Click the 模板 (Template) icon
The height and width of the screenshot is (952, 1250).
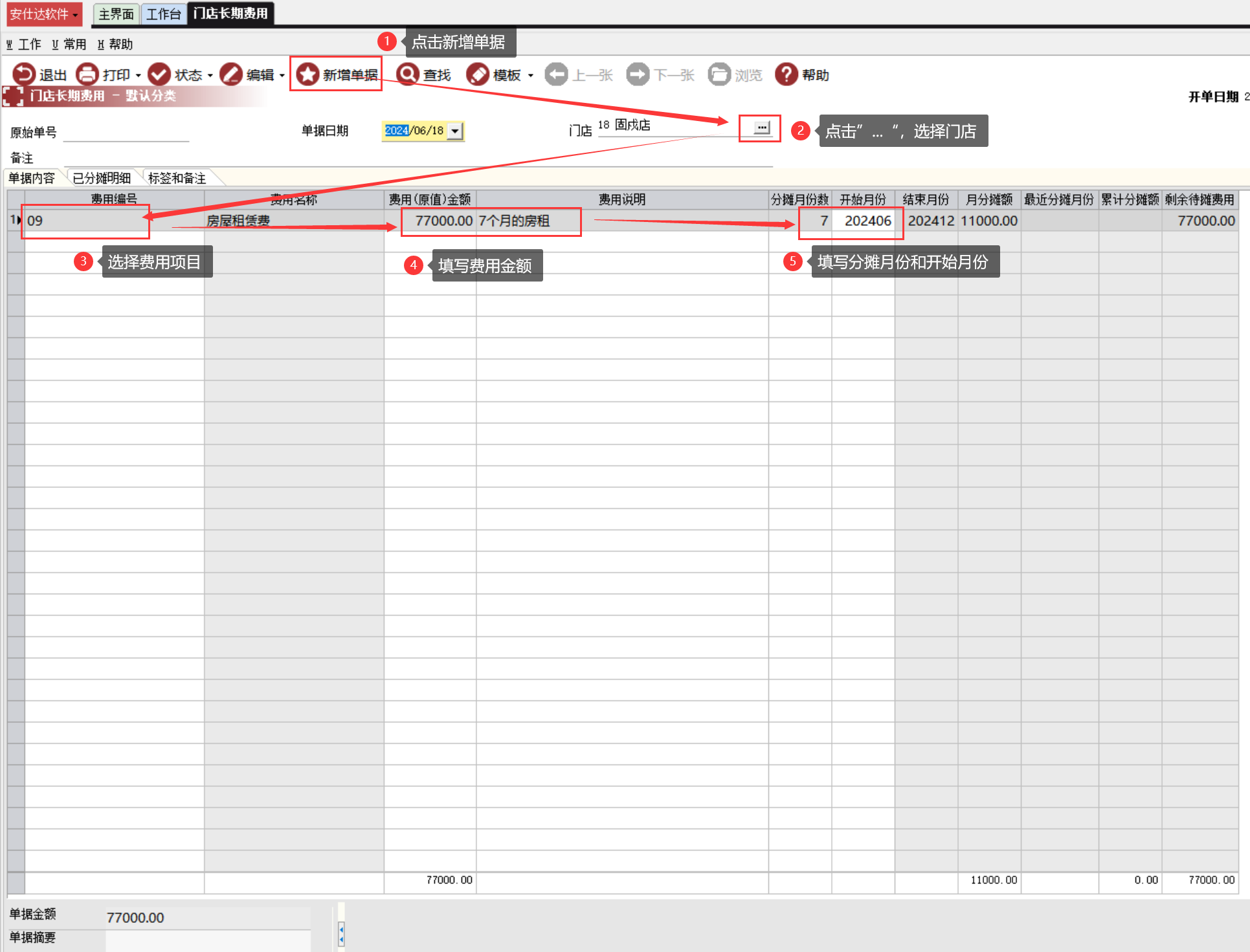tap(478, 74)
